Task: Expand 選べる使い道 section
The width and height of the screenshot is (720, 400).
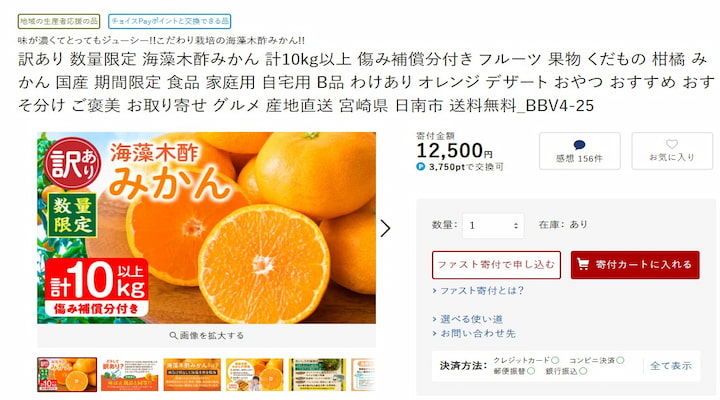Action: pos(471,319)
